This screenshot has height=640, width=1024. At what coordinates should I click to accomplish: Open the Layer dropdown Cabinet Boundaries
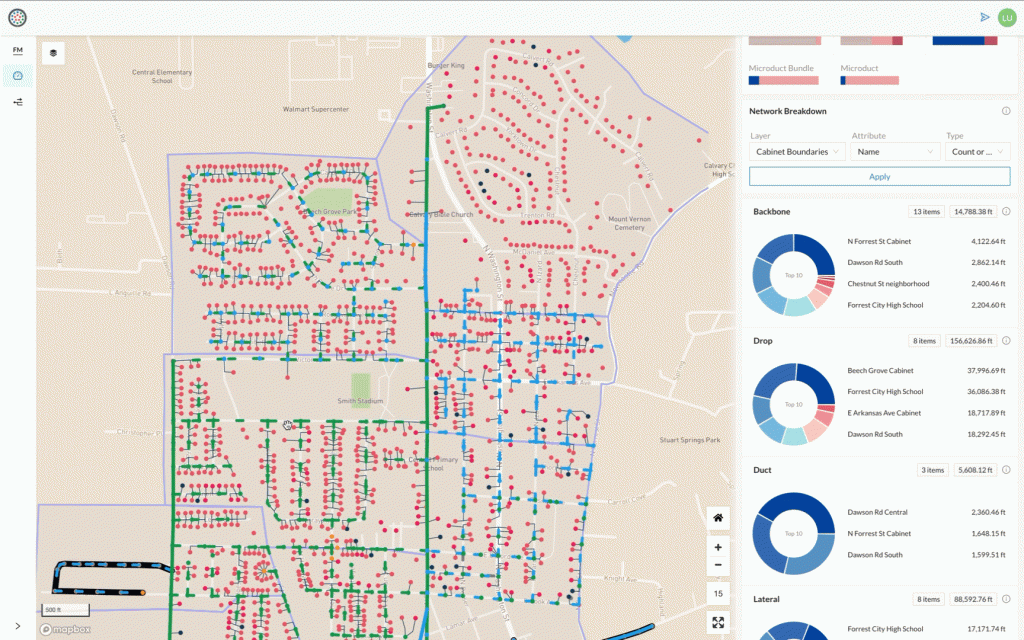point(797,152)
